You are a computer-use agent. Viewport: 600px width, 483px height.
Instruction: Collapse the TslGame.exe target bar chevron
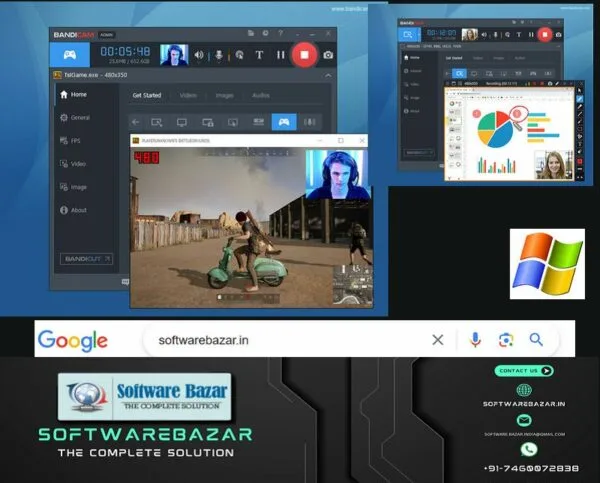tap(328, 75)
